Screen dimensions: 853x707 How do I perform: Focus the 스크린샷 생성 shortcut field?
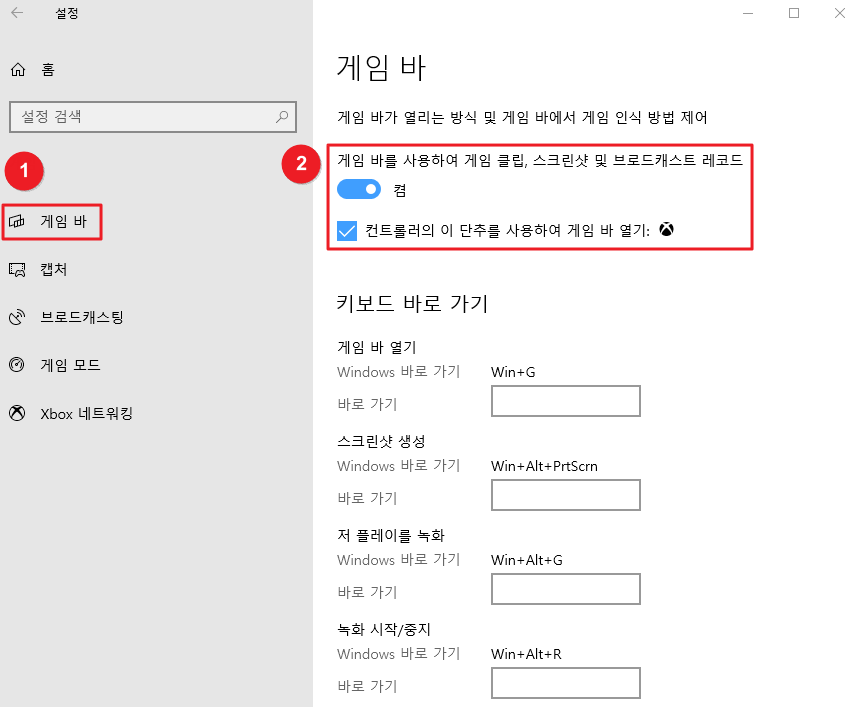tap(565, 495)
